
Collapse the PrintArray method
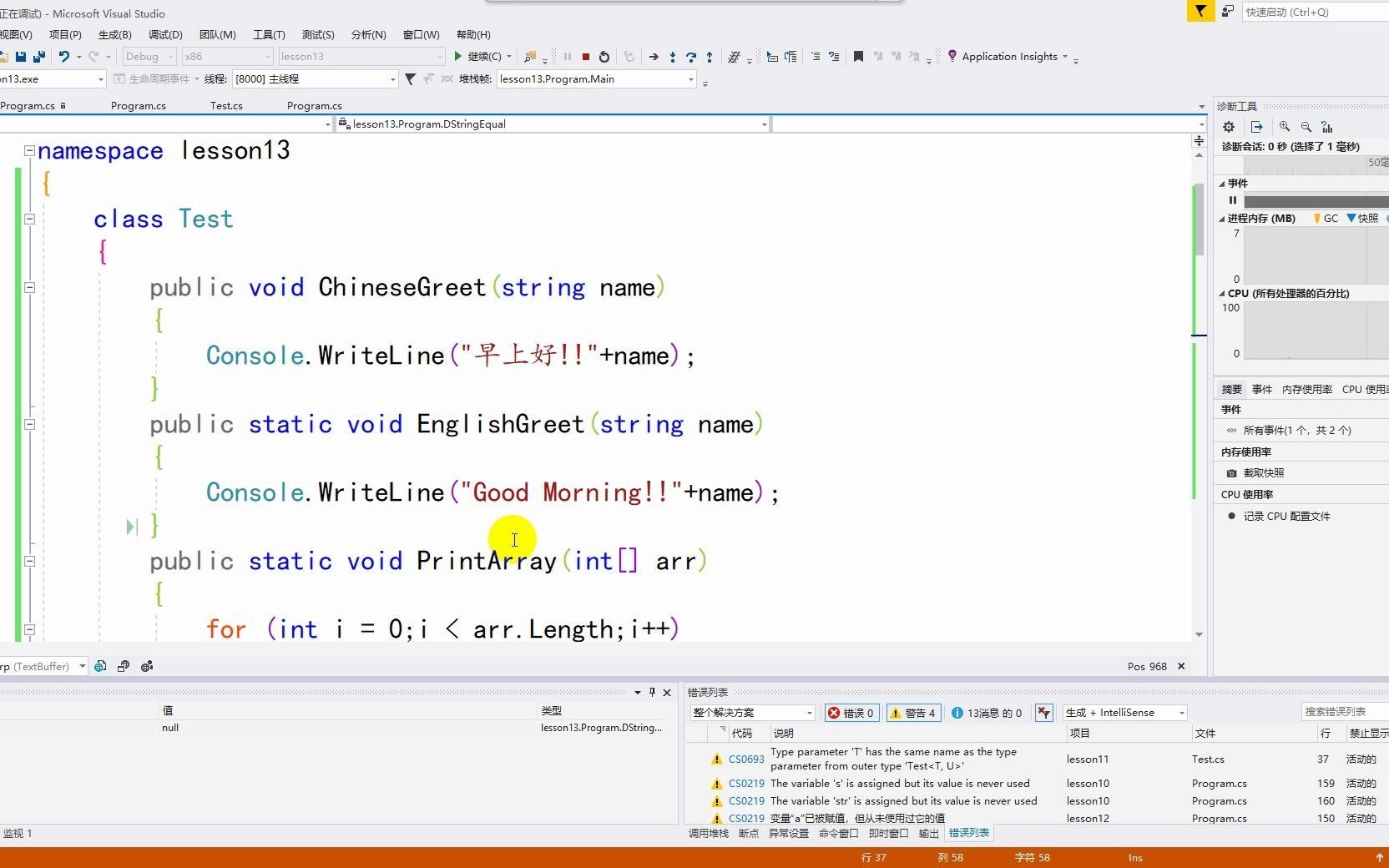(x=29, y=562)
